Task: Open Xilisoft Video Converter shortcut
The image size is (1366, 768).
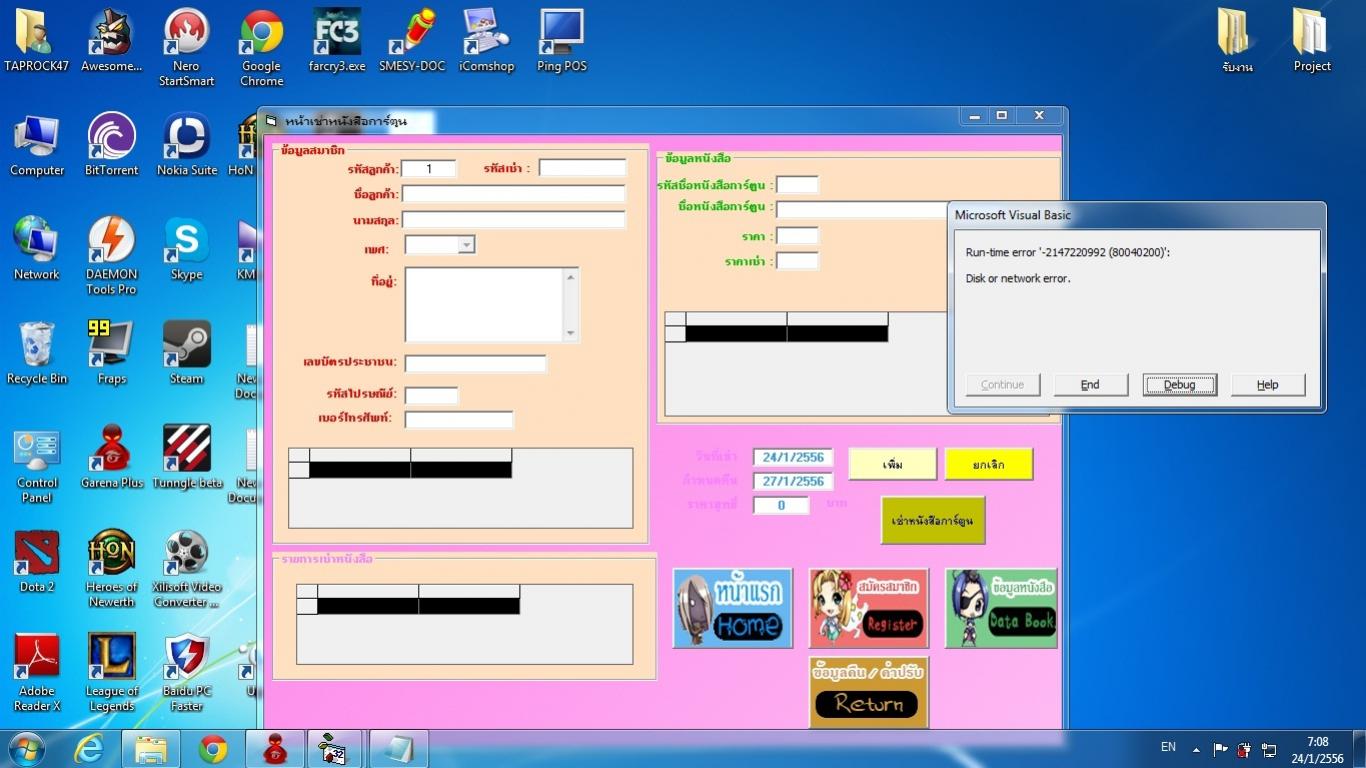Action: 186,568
